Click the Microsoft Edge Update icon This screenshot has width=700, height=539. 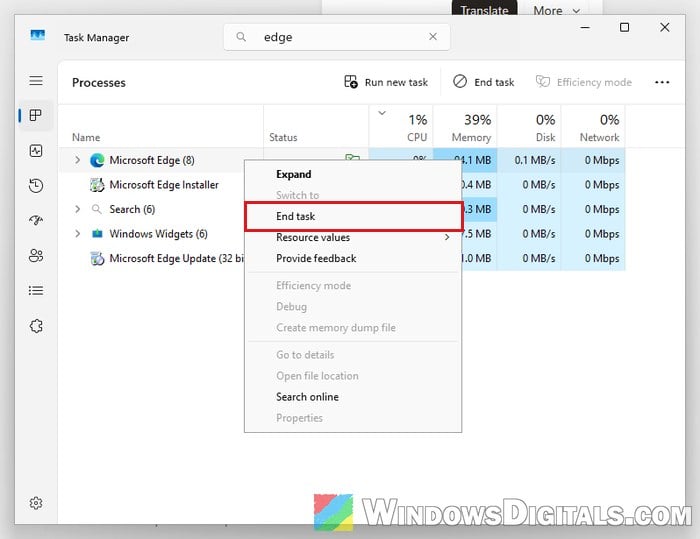(97, 258)
